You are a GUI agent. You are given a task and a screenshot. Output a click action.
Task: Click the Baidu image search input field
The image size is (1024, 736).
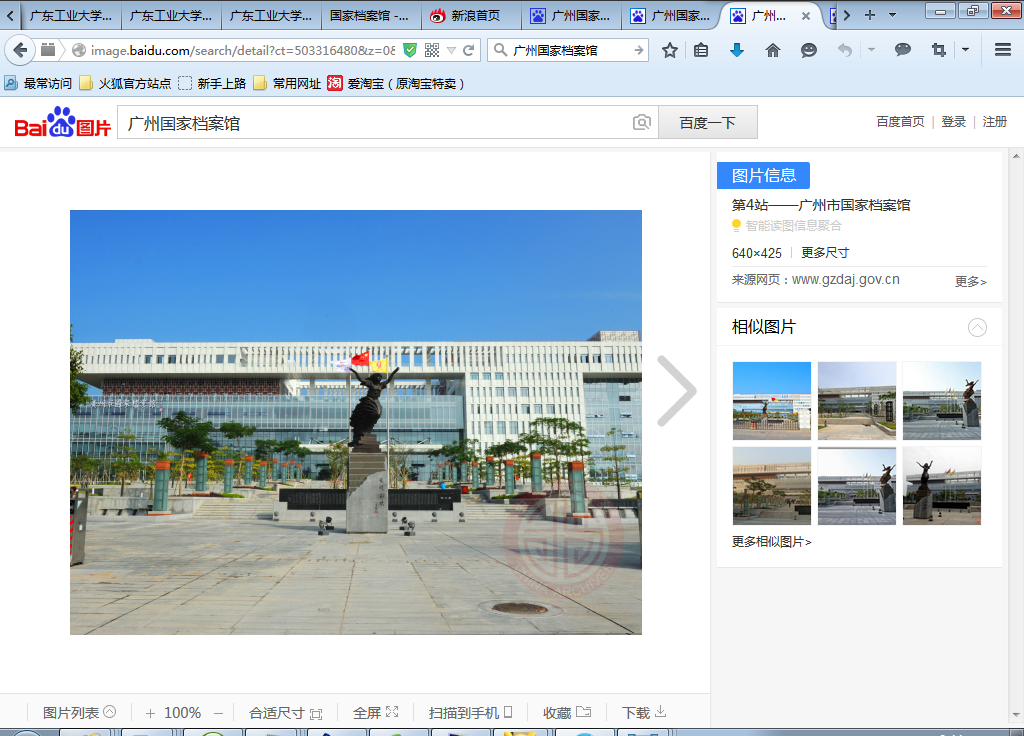[x=375, y=123]
